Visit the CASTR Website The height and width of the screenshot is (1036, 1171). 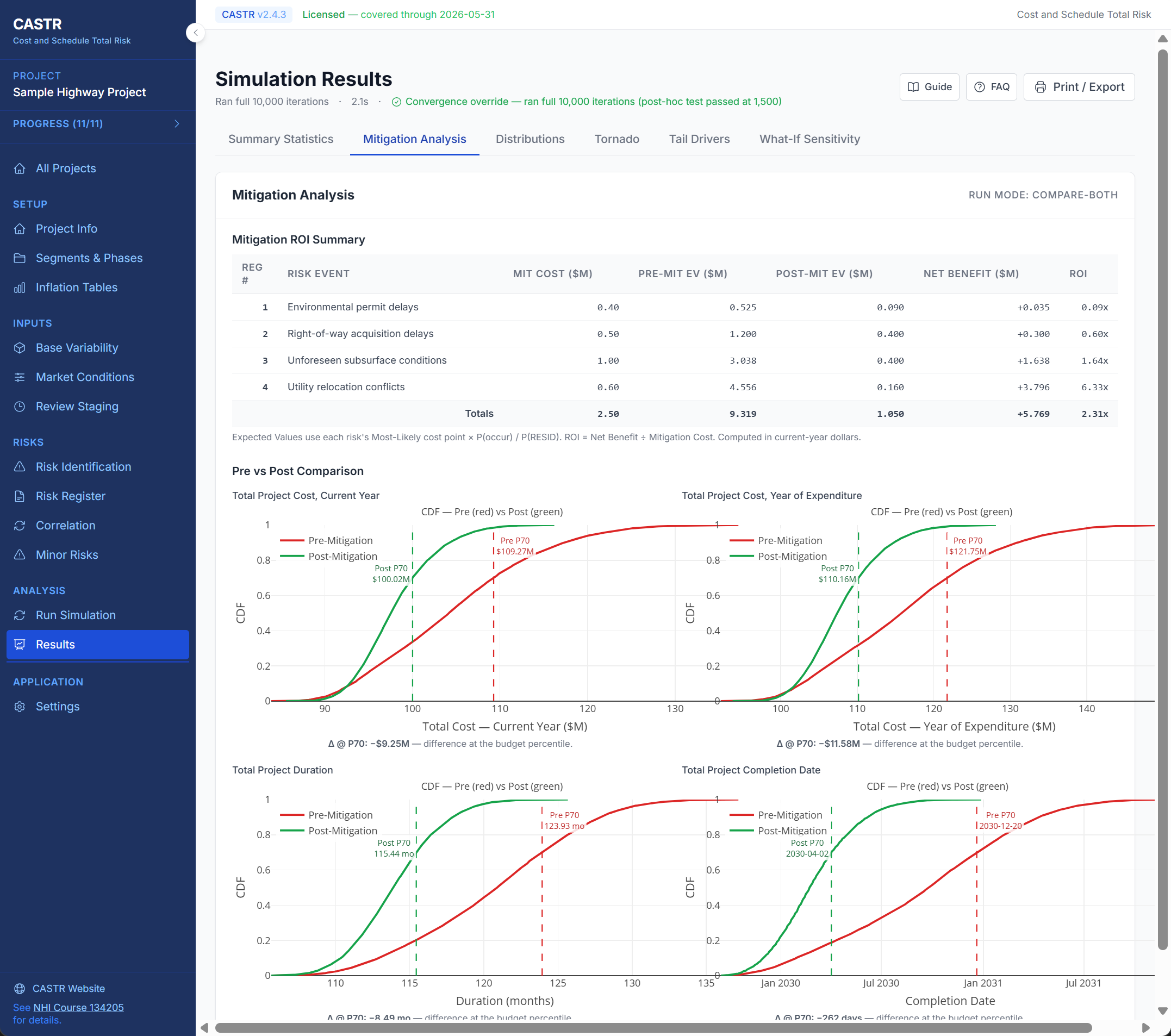pos(68,988)
